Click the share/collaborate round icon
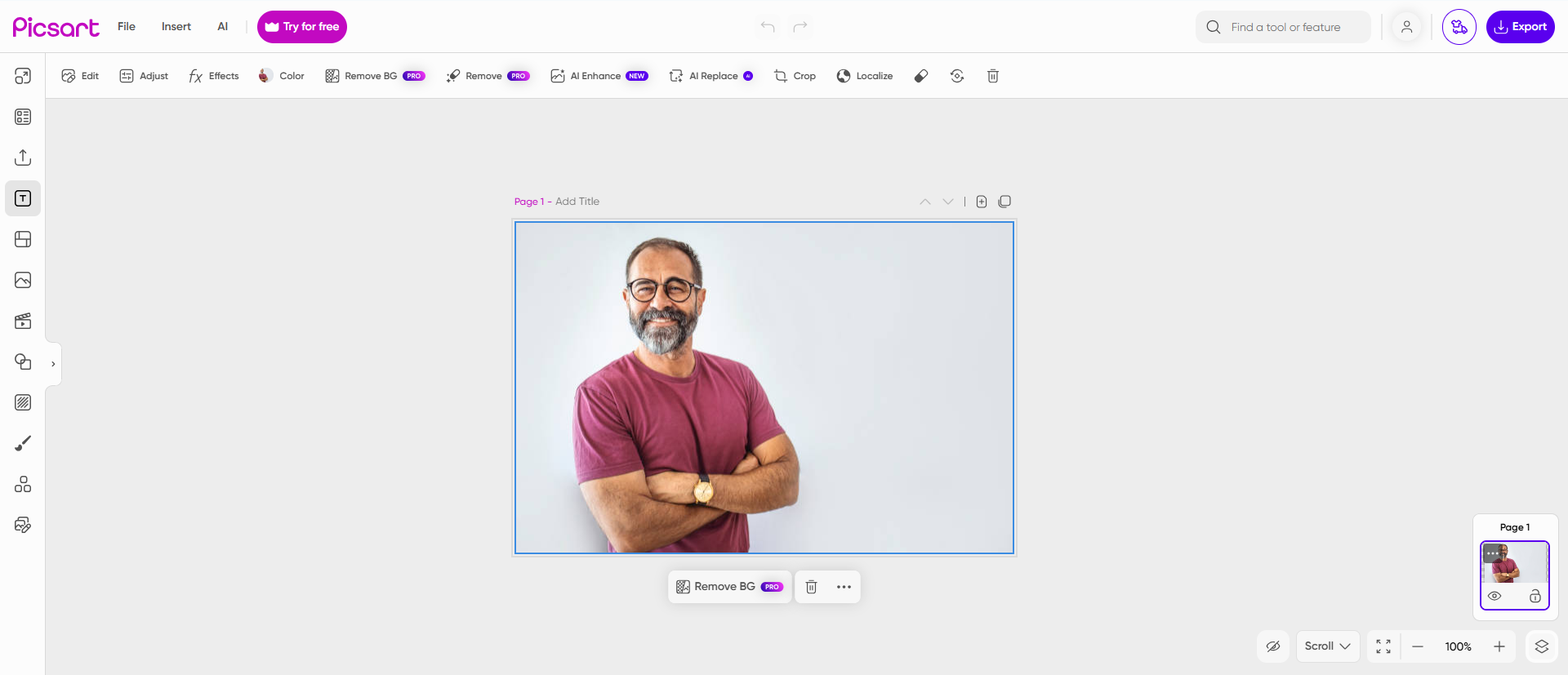 click(x=1459, y=27)
